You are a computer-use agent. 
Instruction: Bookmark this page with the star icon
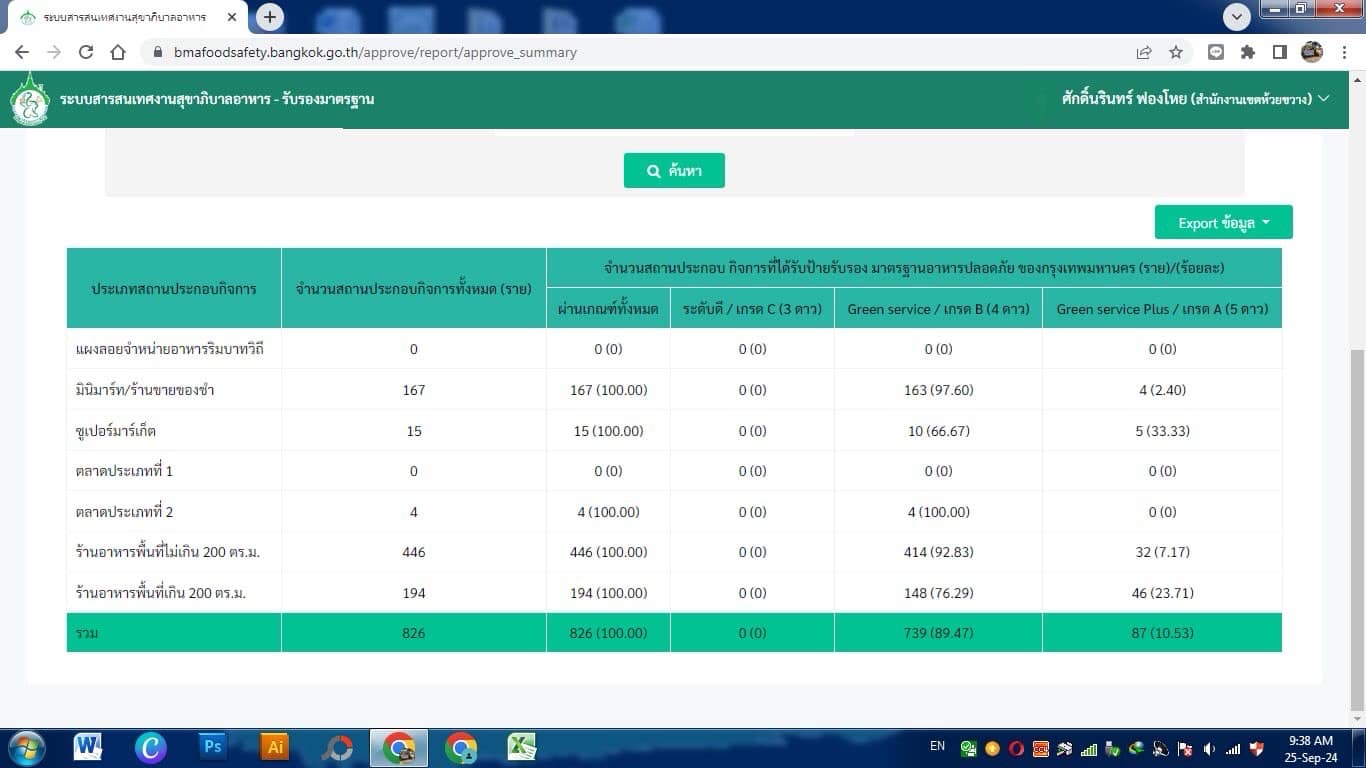click(x=1176, y=52)
